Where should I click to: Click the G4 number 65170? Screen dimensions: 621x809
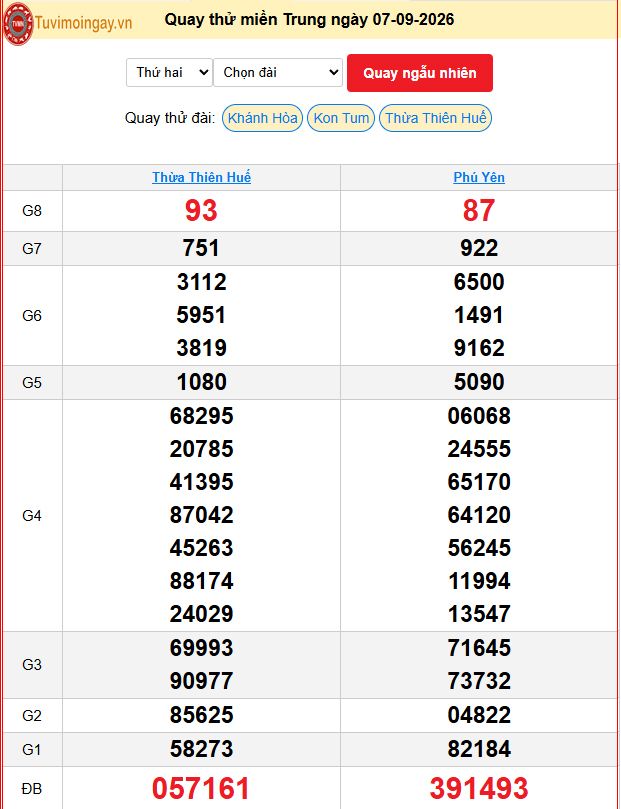point(479,482)
